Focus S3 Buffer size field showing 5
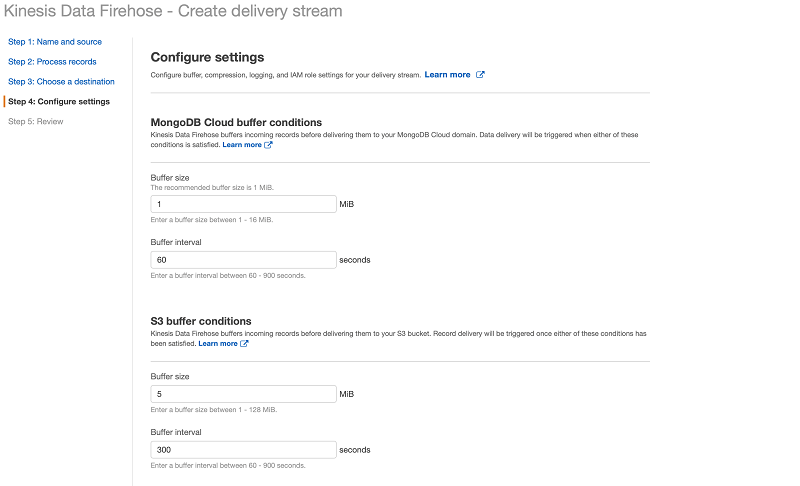 pyautogui.click(x=243, y=394)
